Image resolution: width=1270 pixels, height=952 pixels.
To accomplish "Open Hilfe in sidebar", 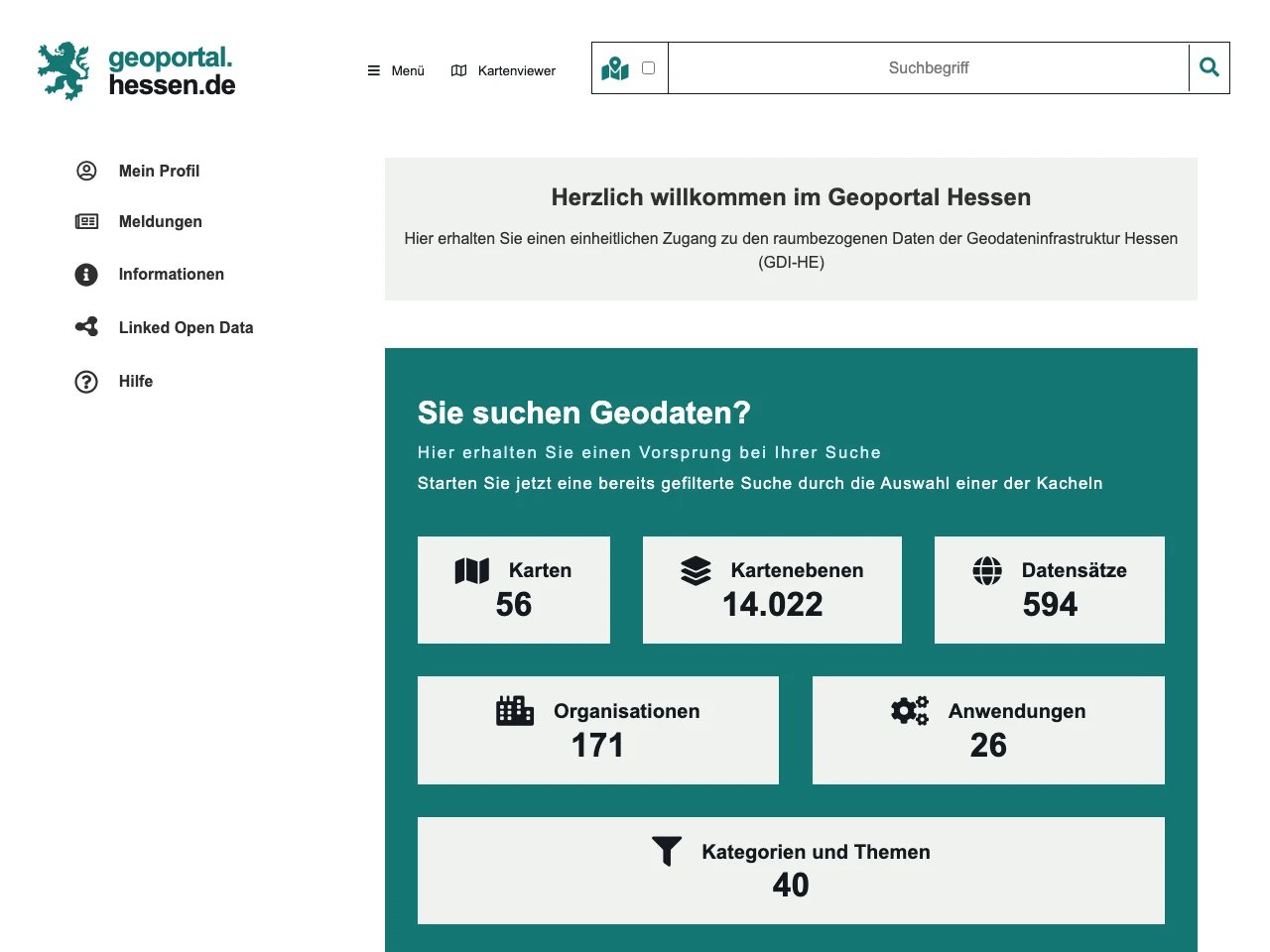I will click(x=136, y=381).
